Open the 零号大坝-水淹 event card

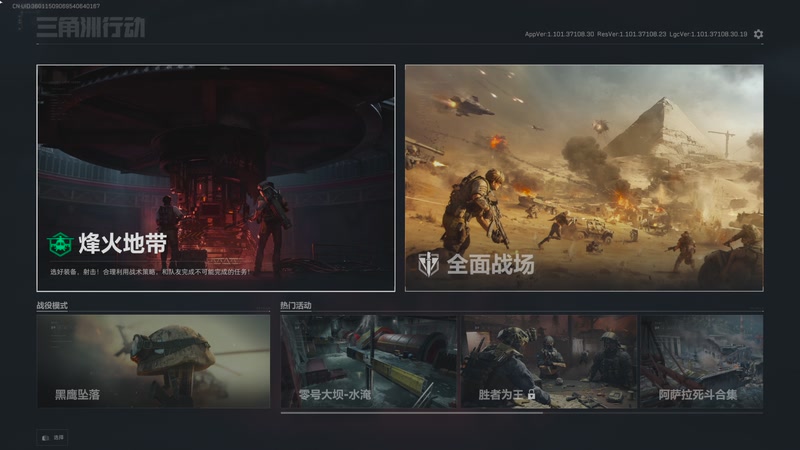(368, 361)
